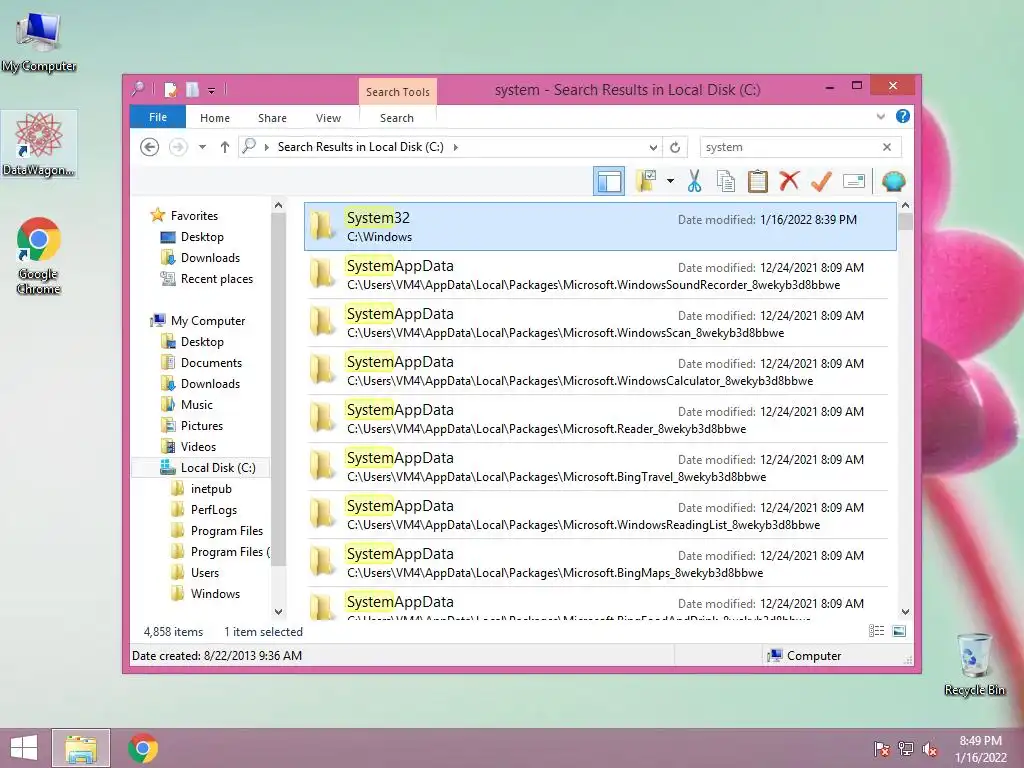Go back with the Back arrow
The image size is (1024, 768).
[150, 147]
